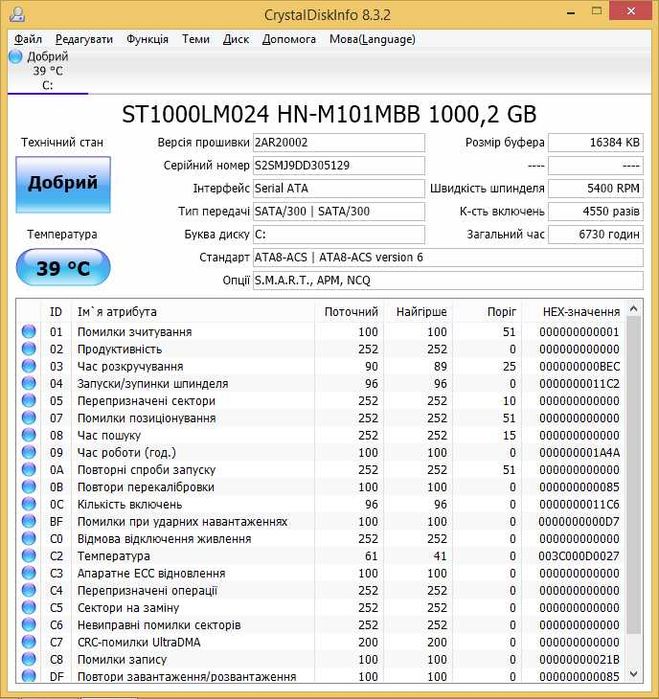
Task: Click HEX value 003C000D0027 in Температура row
Action: (579, 556)
